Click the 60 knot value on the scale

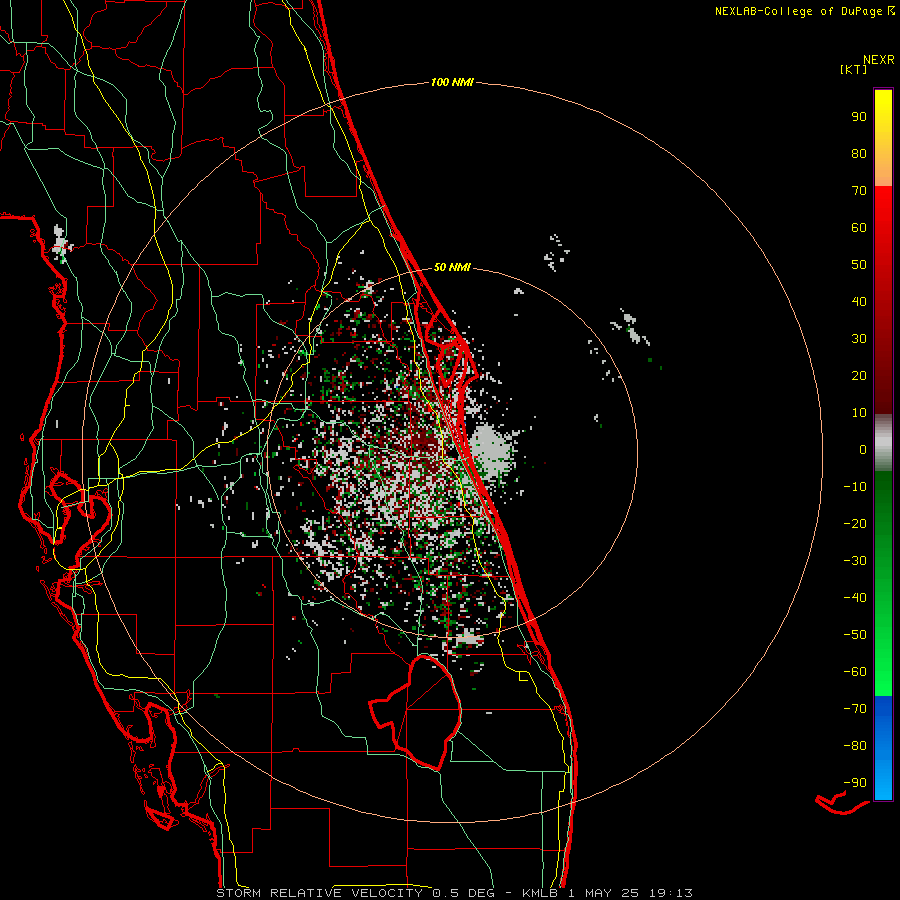pyautogui.click(x=859, y=227)
